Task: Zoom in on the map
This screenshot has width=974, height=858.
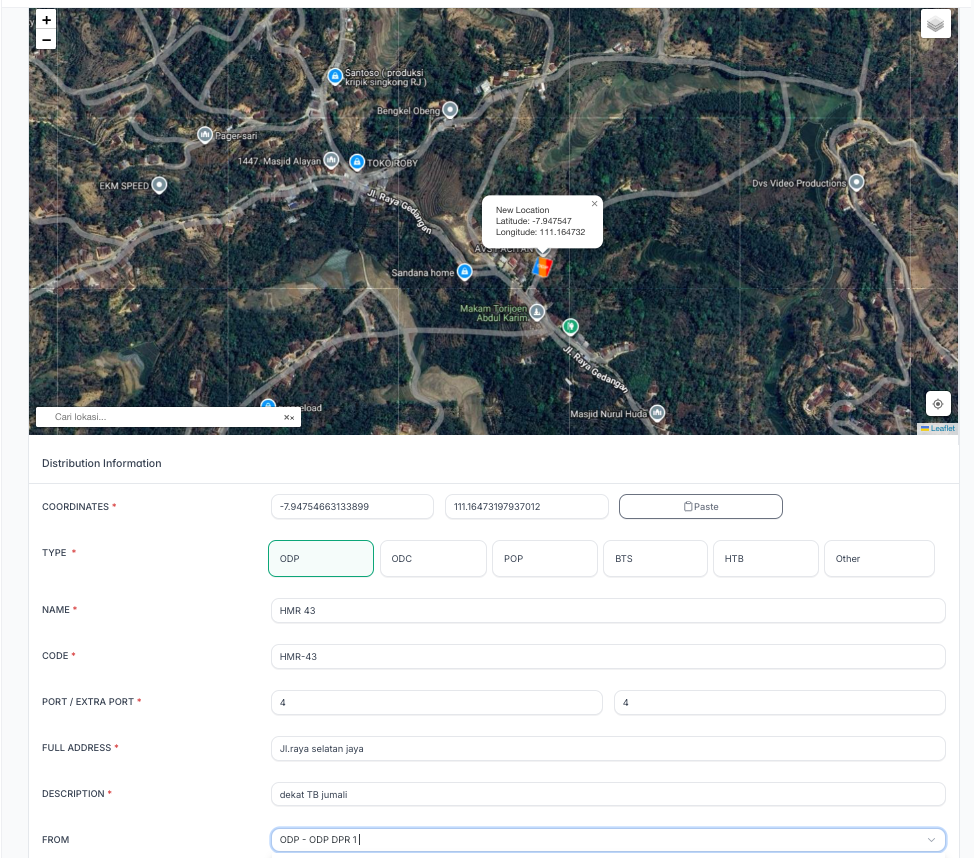Action: coord(46,20)
